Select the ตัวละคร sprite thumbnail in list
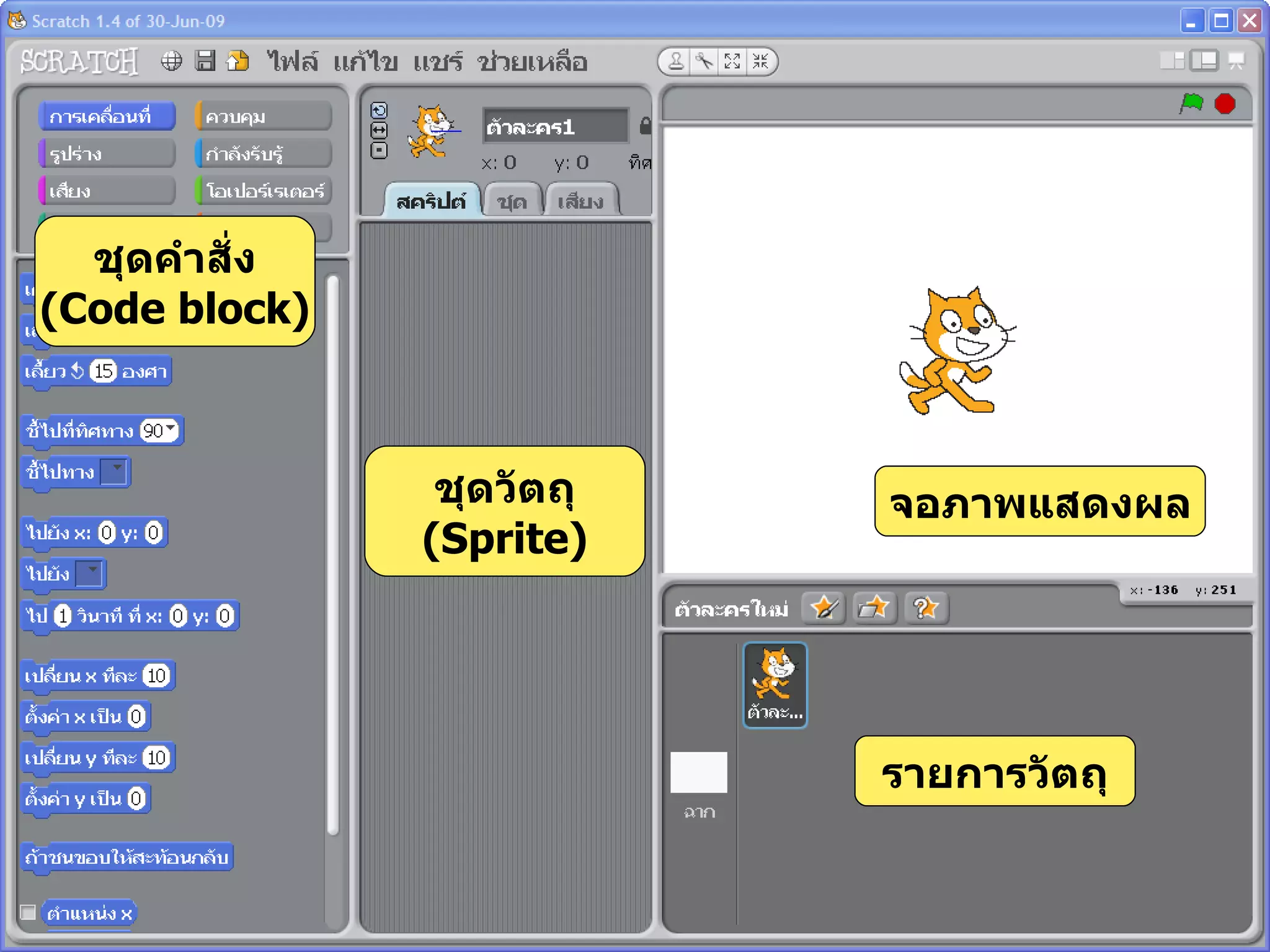The height and width of the screenshot is (952, 1270). (x=775, y=685)
